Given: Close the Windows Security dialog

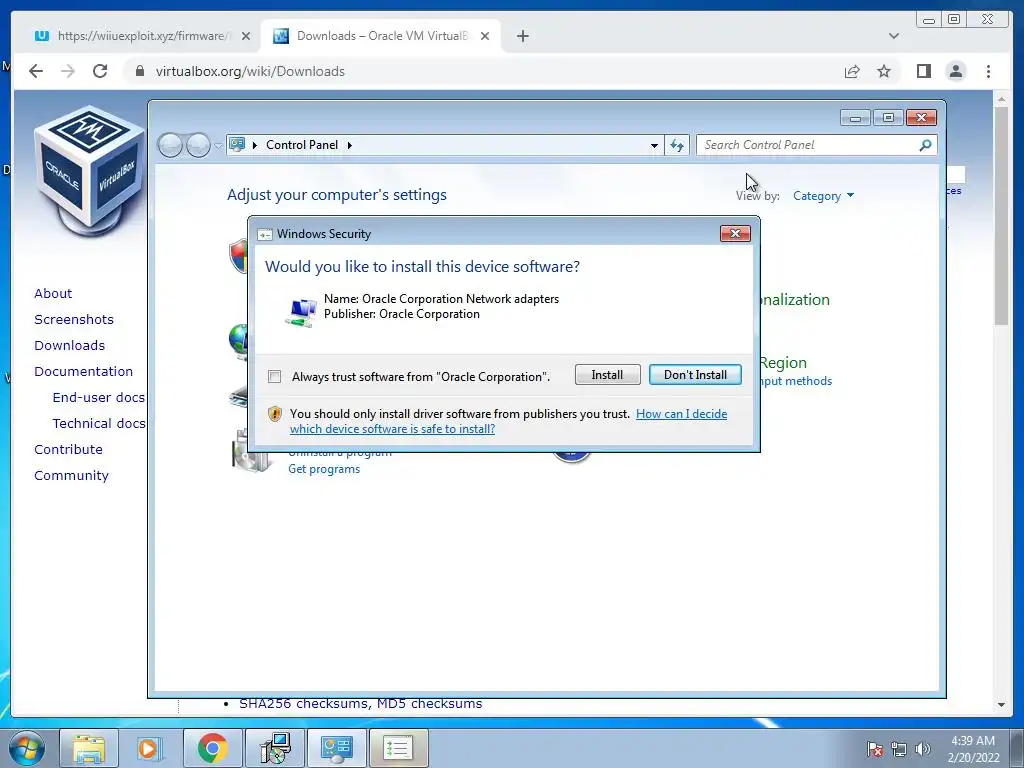Looking at the screenshot, I should pos(735,233).
